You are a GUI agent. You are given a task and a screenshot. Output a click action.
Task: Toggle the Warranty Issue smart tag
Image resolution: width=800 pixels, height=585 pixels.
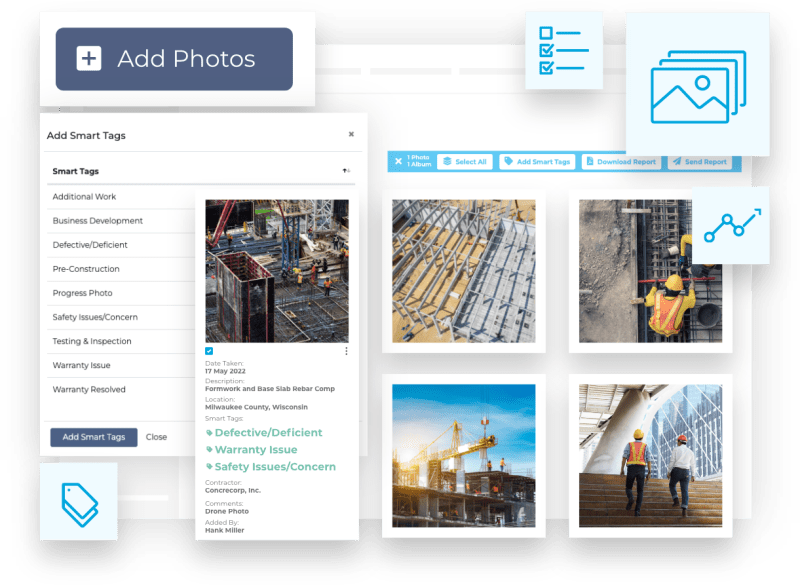(255, 449)
